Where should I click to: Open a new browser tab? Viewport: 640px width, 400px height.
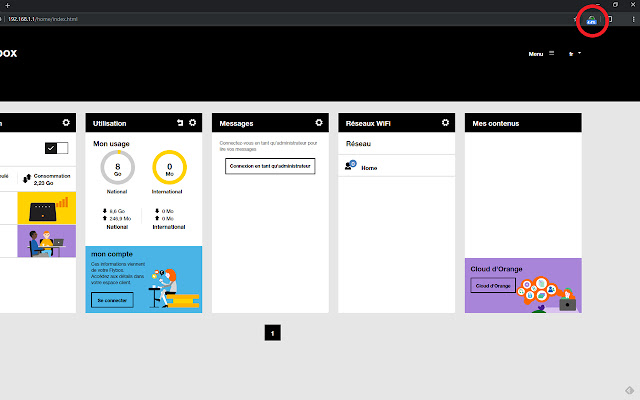[7, 5]
